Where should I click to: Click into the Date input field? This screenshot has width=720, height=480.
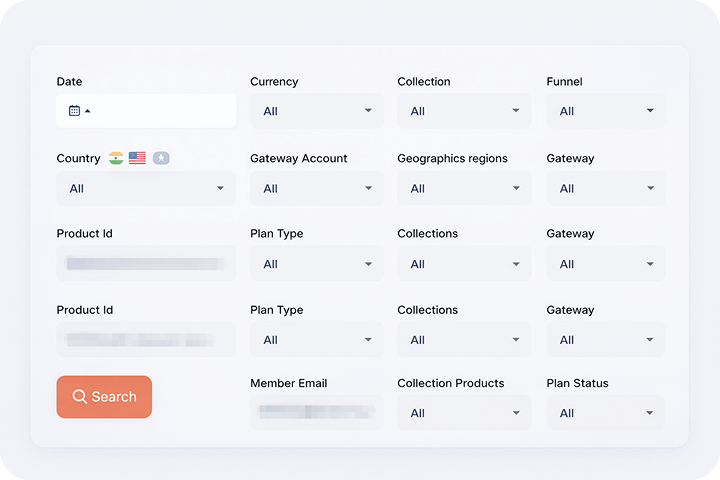click(x=160, y=111)
